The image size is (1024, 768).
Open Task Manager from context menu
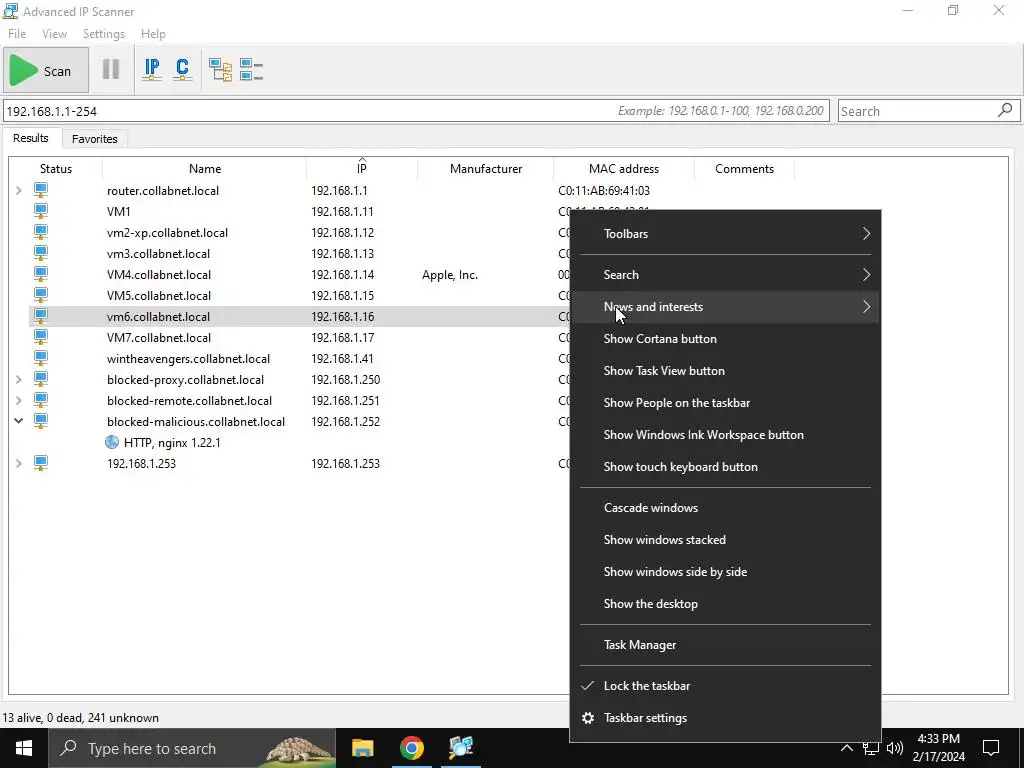(725, 645)
